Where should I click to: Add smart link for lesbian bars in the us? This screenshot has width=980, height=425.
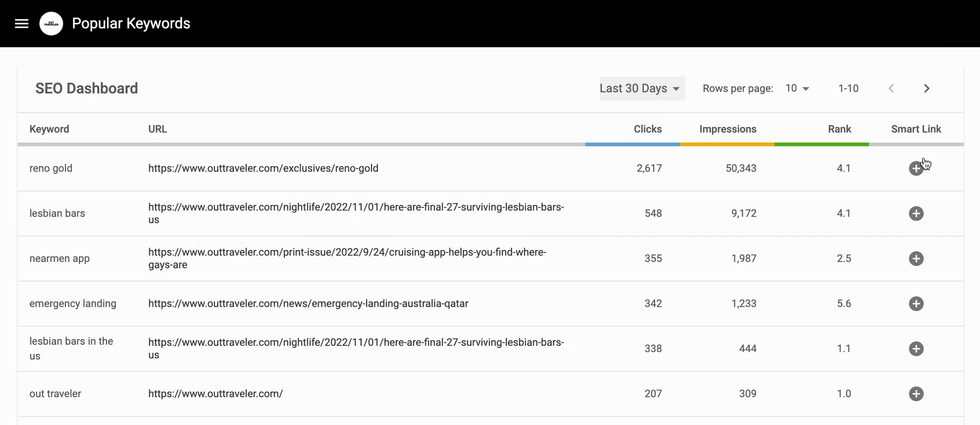pyautogui.click(x=915, y=349)
